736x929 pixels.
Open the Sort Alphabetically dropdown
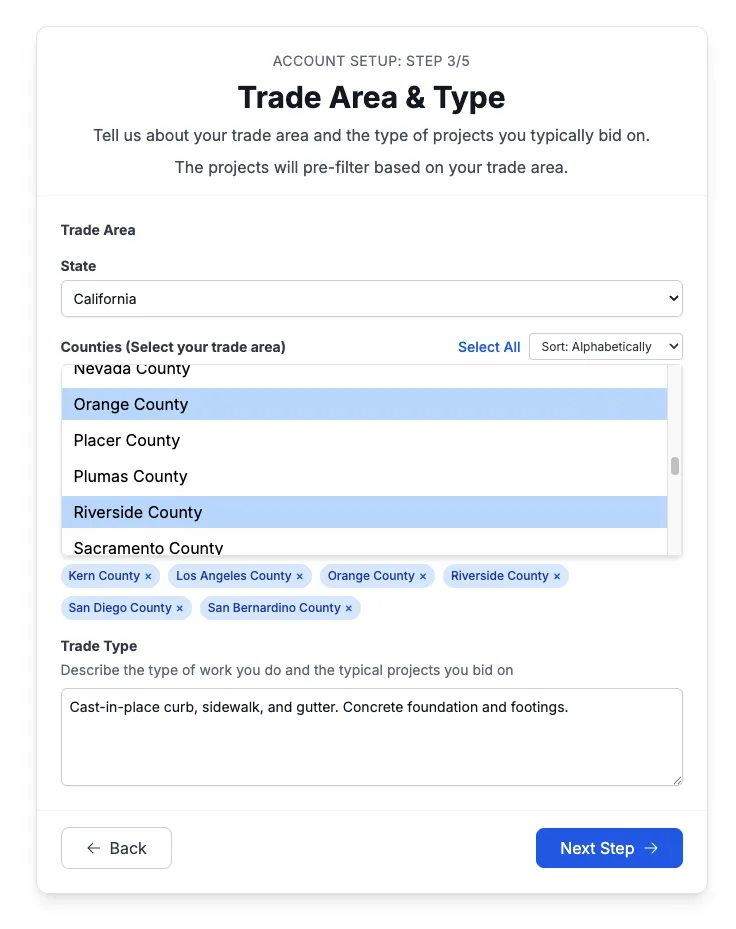coord(605,347)
